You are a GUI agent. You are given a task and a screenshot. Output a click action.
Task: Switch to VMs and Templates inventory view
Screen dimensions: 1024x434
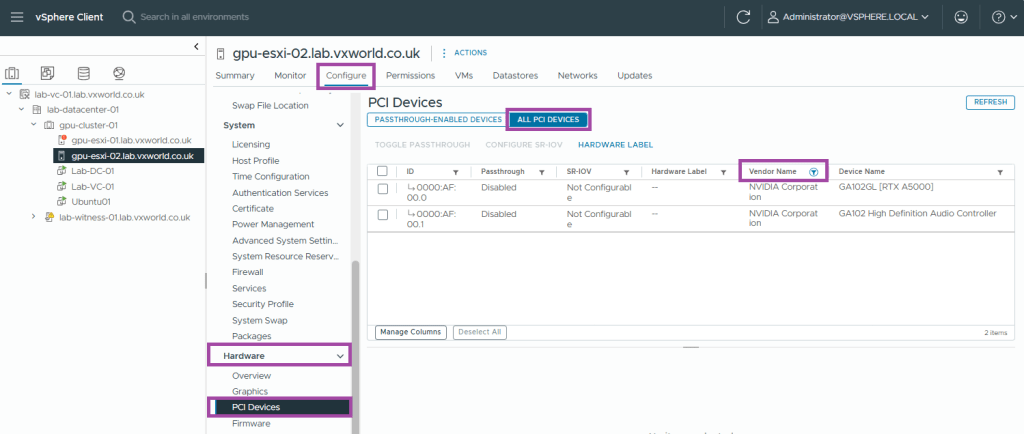point(48,73)
